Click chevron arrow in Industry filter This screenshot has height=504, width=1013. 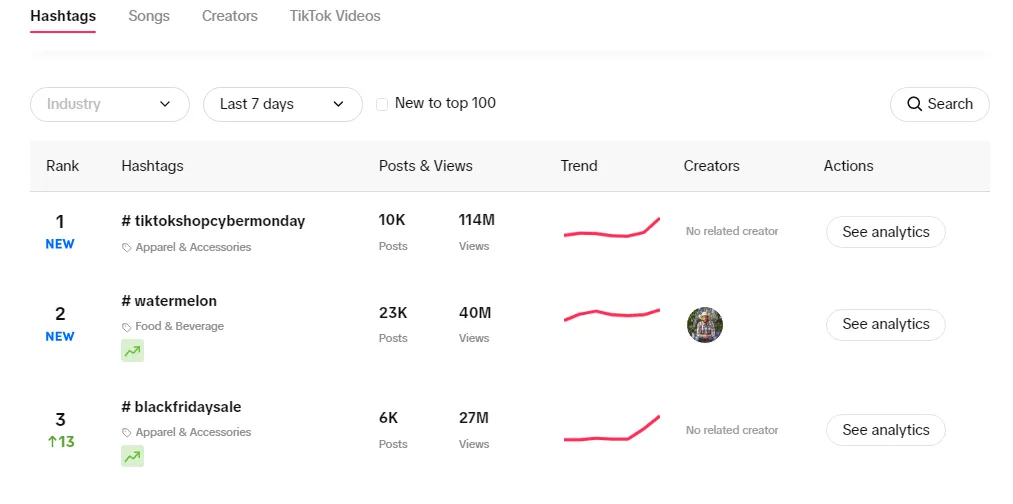[x=165, y=104]
